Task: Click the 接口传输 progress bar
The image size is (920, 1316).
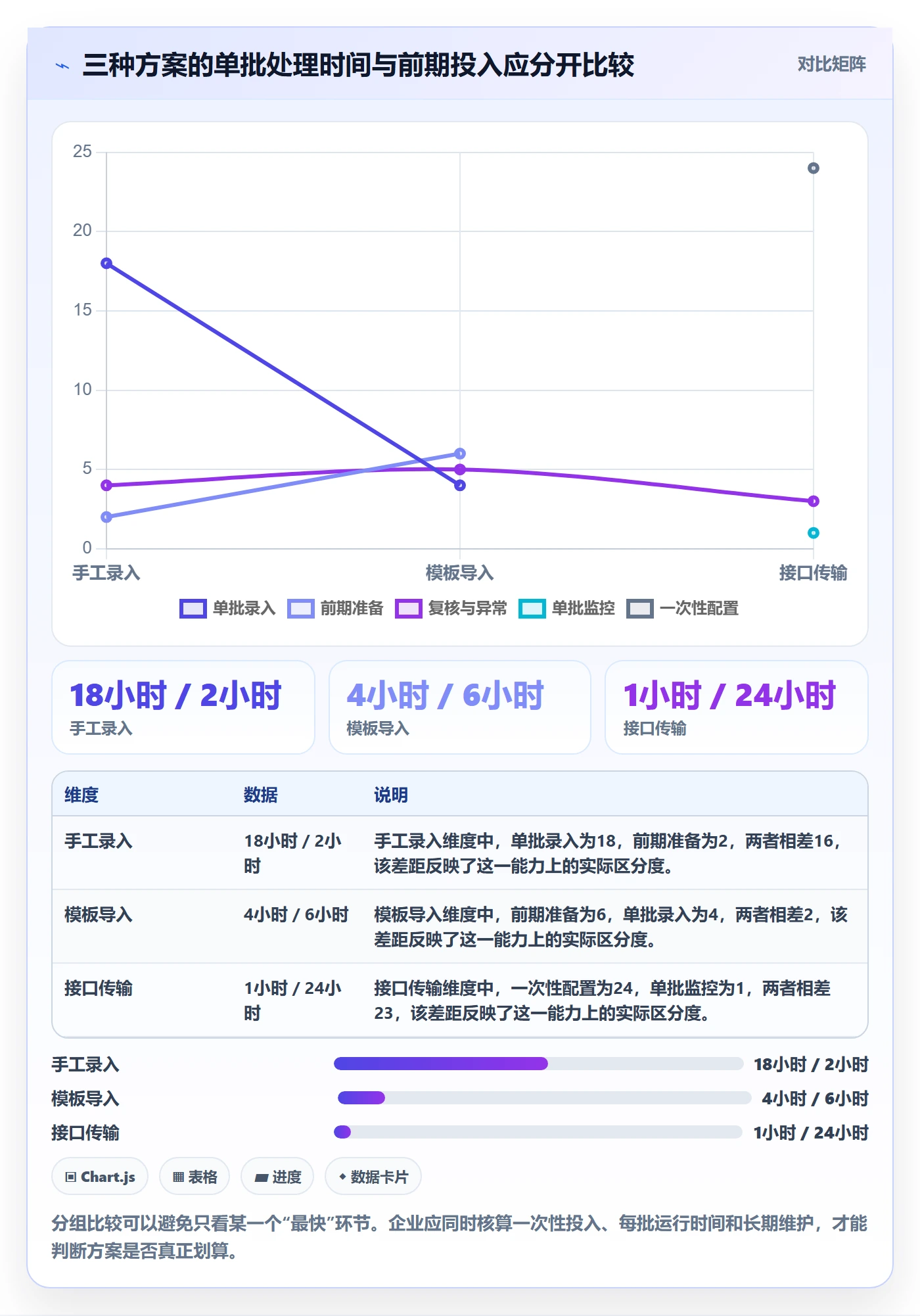Action: pos(538,1132)
